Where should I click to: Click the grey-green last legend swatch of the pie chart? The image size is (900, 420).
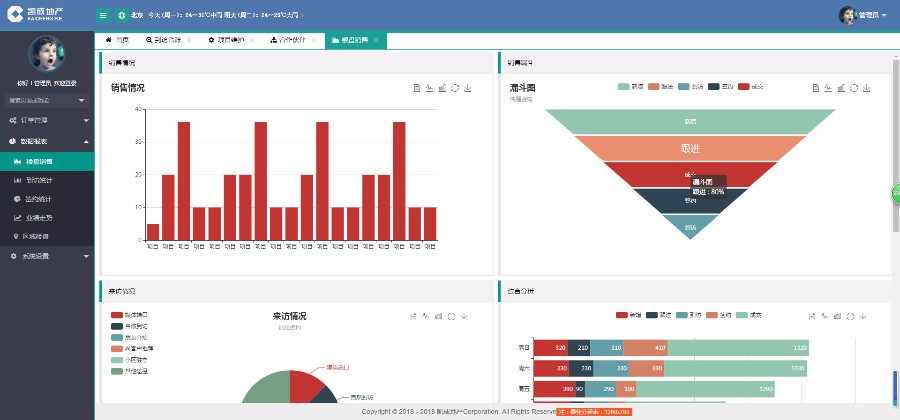tap(117, 371)
